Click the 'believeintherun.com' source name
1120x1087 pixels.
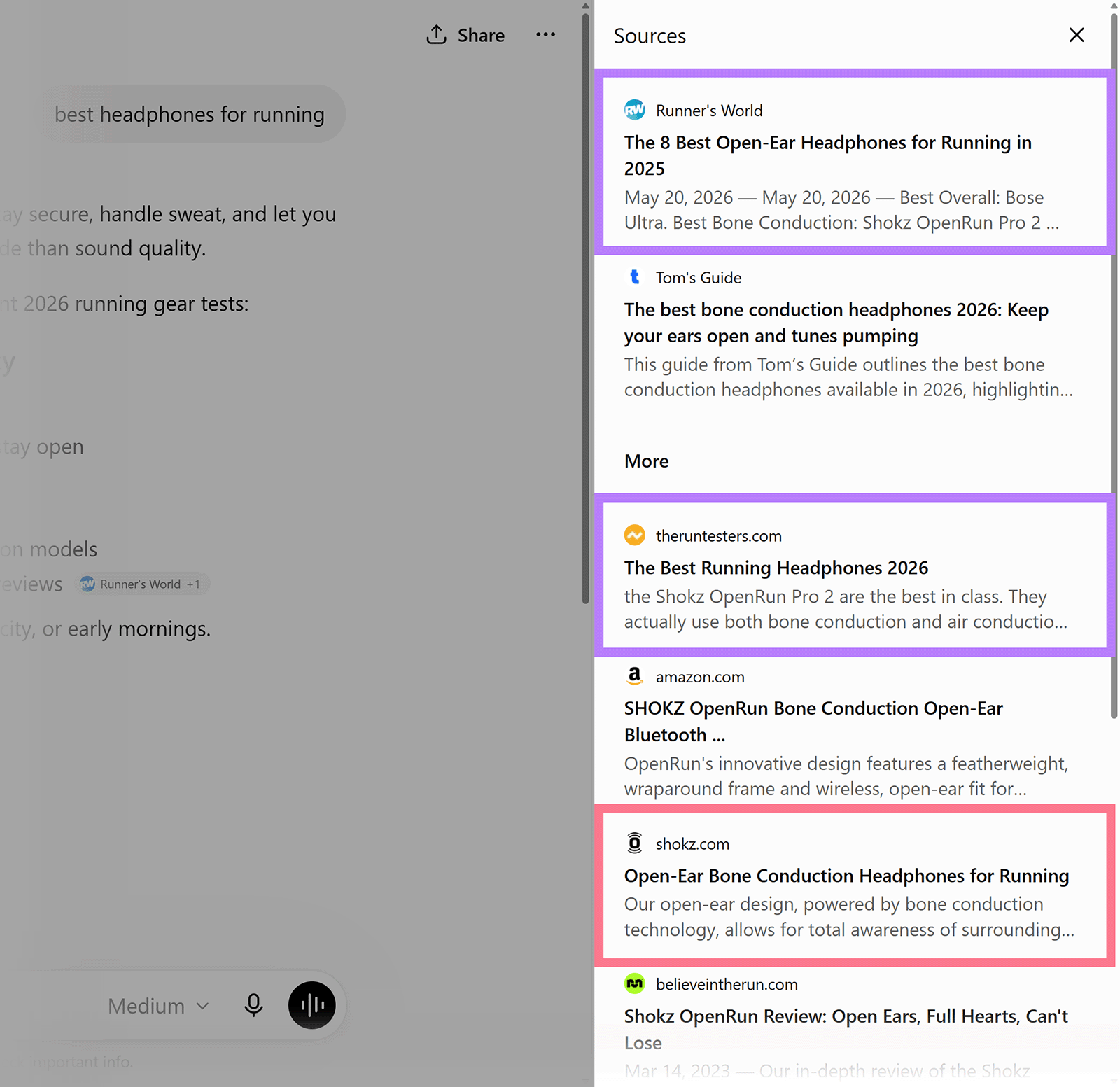pos(727,984)
